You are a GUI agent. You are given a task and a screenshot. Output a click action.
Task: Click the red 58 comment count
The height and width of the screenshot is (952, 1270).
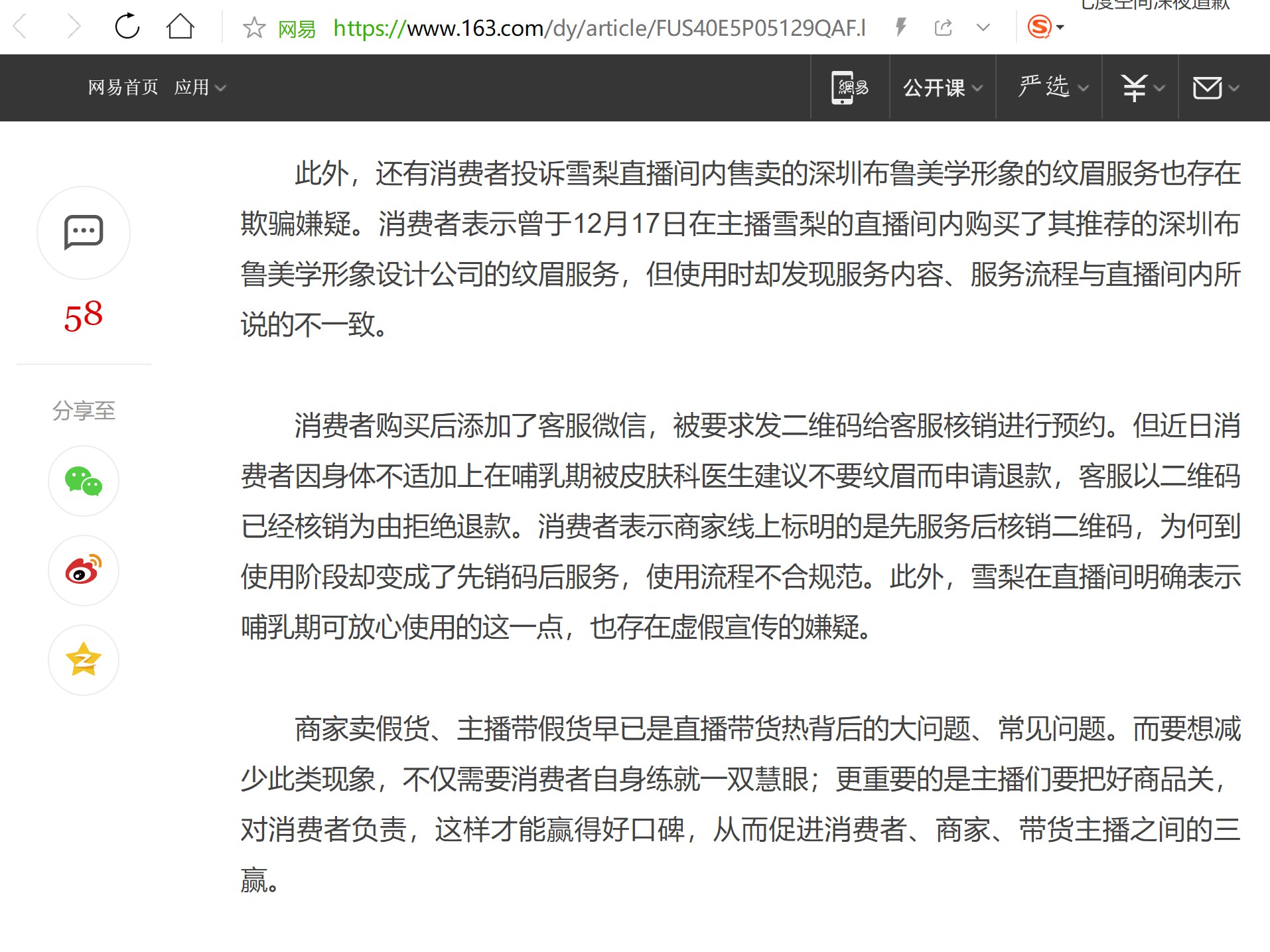point(84,316)
